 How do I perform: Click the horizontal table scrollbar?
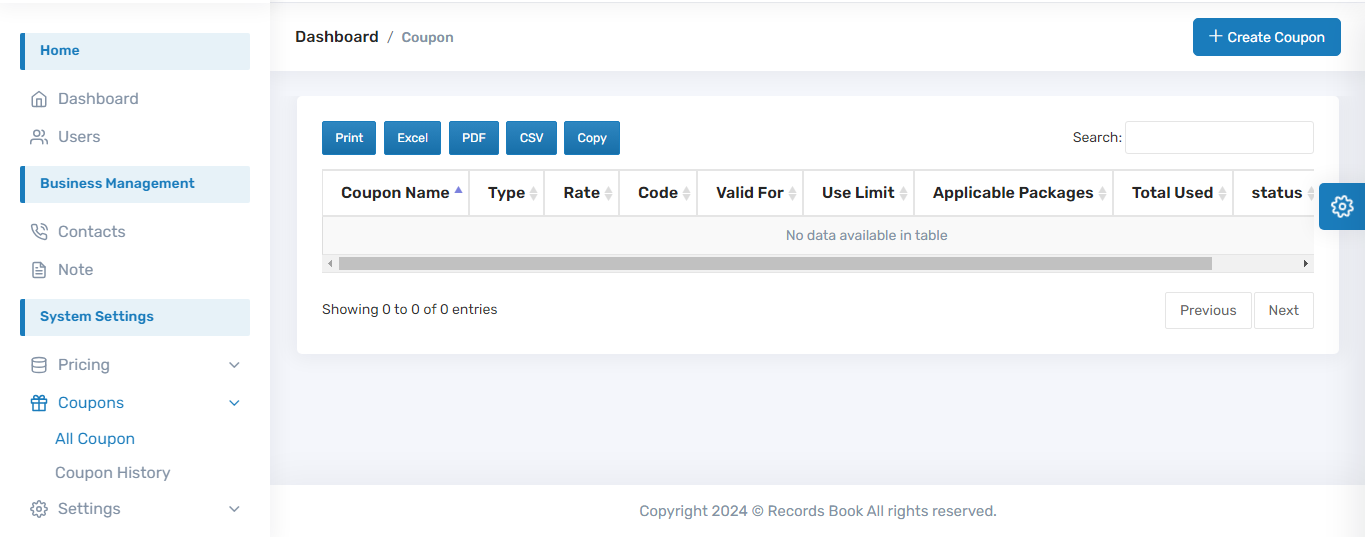point(775,264)
